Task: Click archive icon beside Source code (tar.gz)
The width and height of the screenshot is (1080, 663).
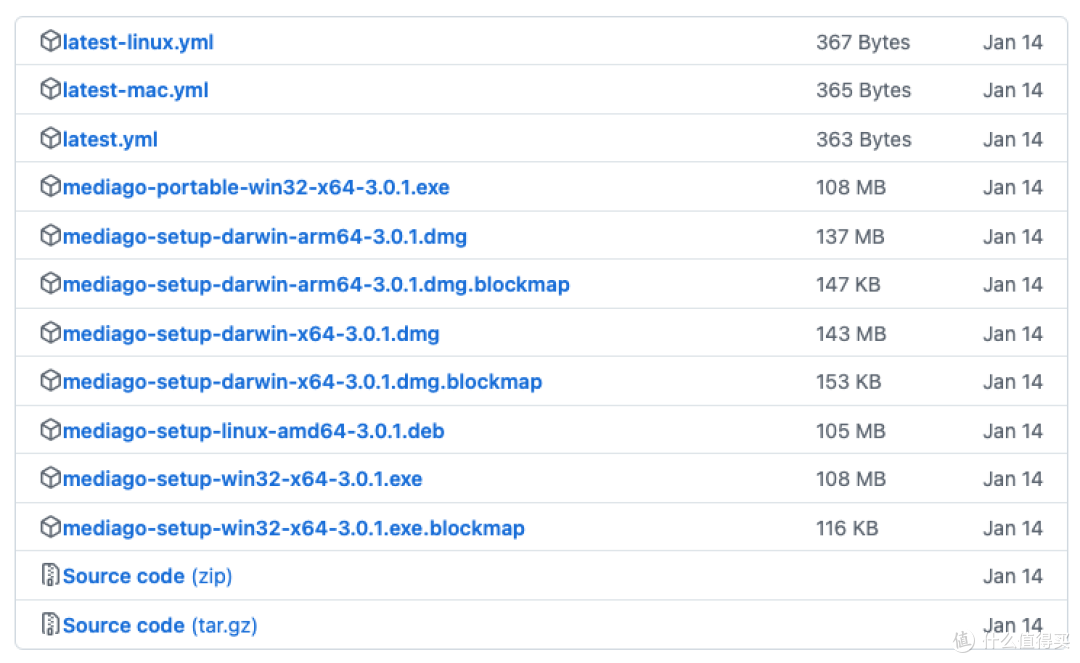Action: (x=50, y=624)
